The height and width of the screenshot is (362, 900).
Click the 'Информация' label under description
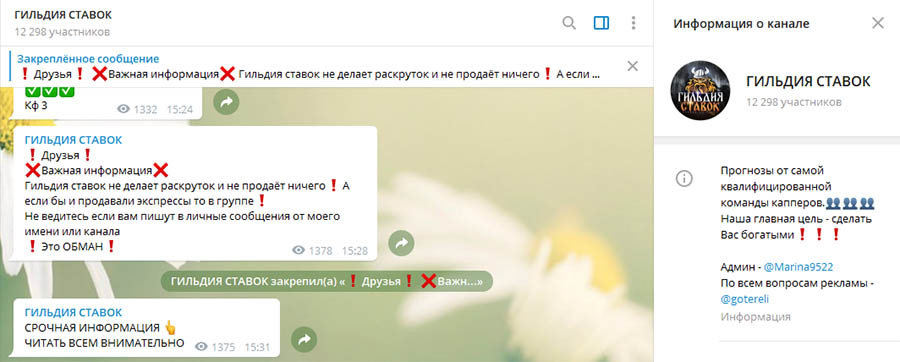(756, 317)
